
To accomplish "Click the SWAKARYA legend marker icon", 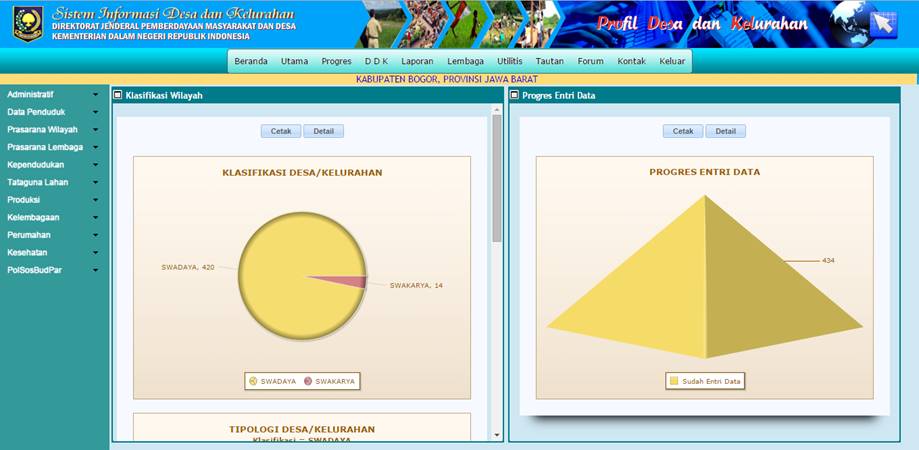I will (x=308, y=381).
